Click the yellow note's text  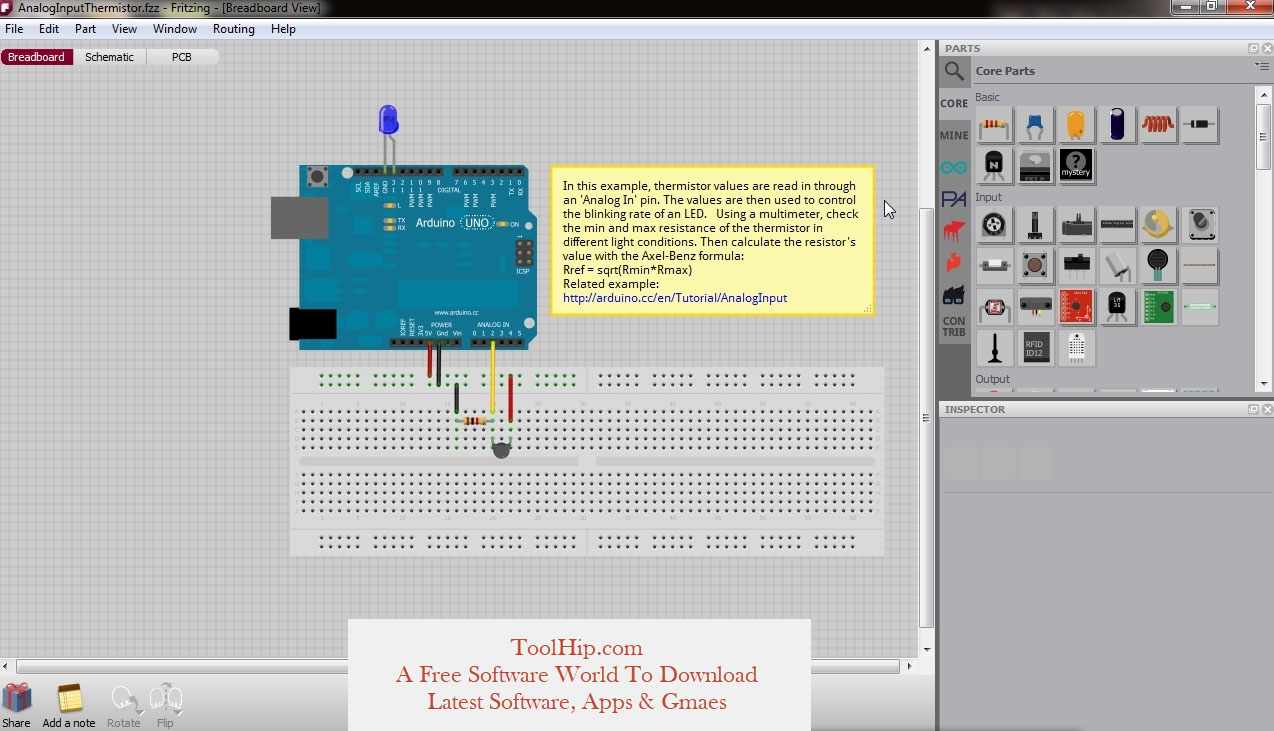click(710, 242)
